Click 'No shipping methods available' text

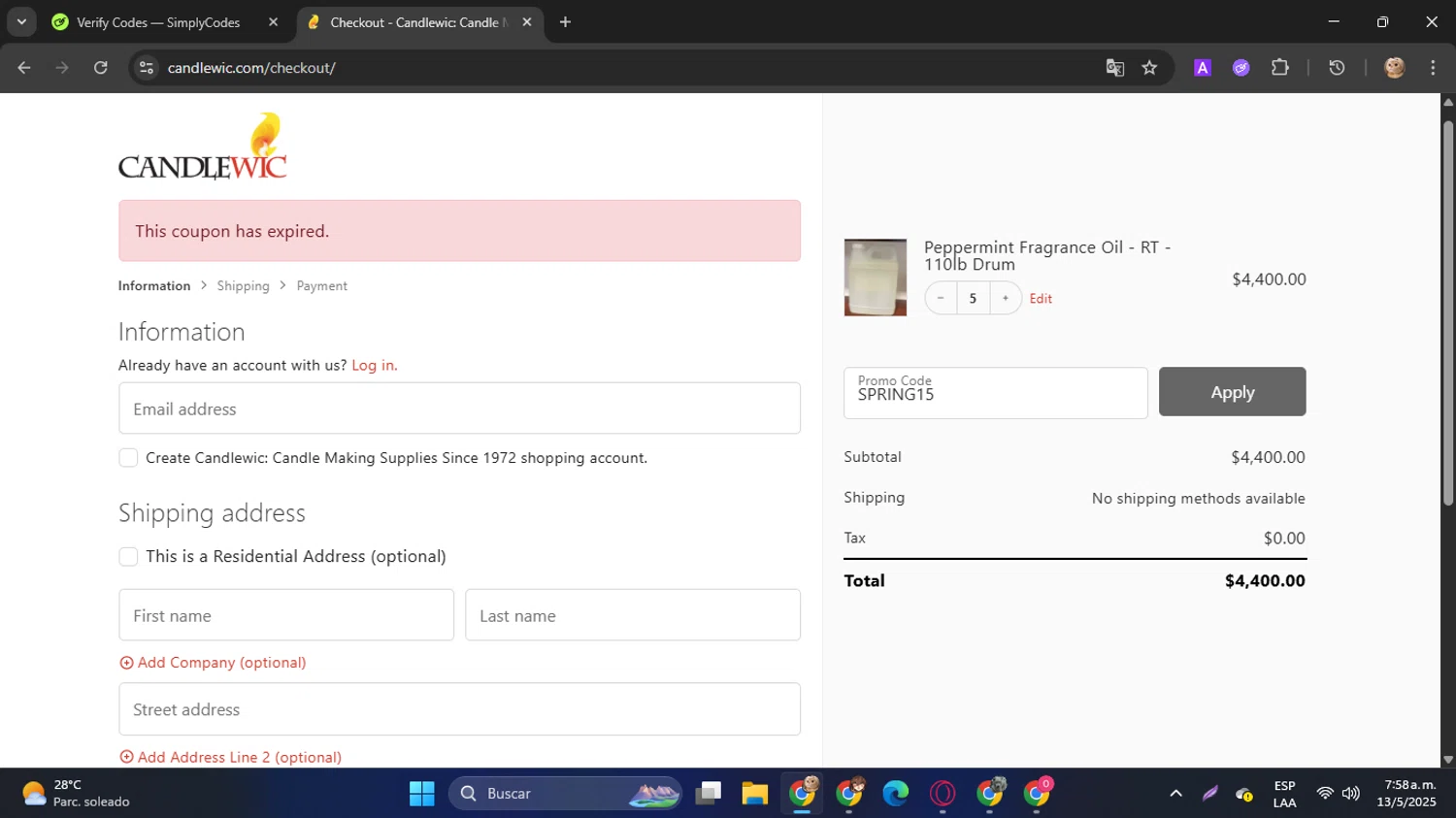click(1199, 499)
